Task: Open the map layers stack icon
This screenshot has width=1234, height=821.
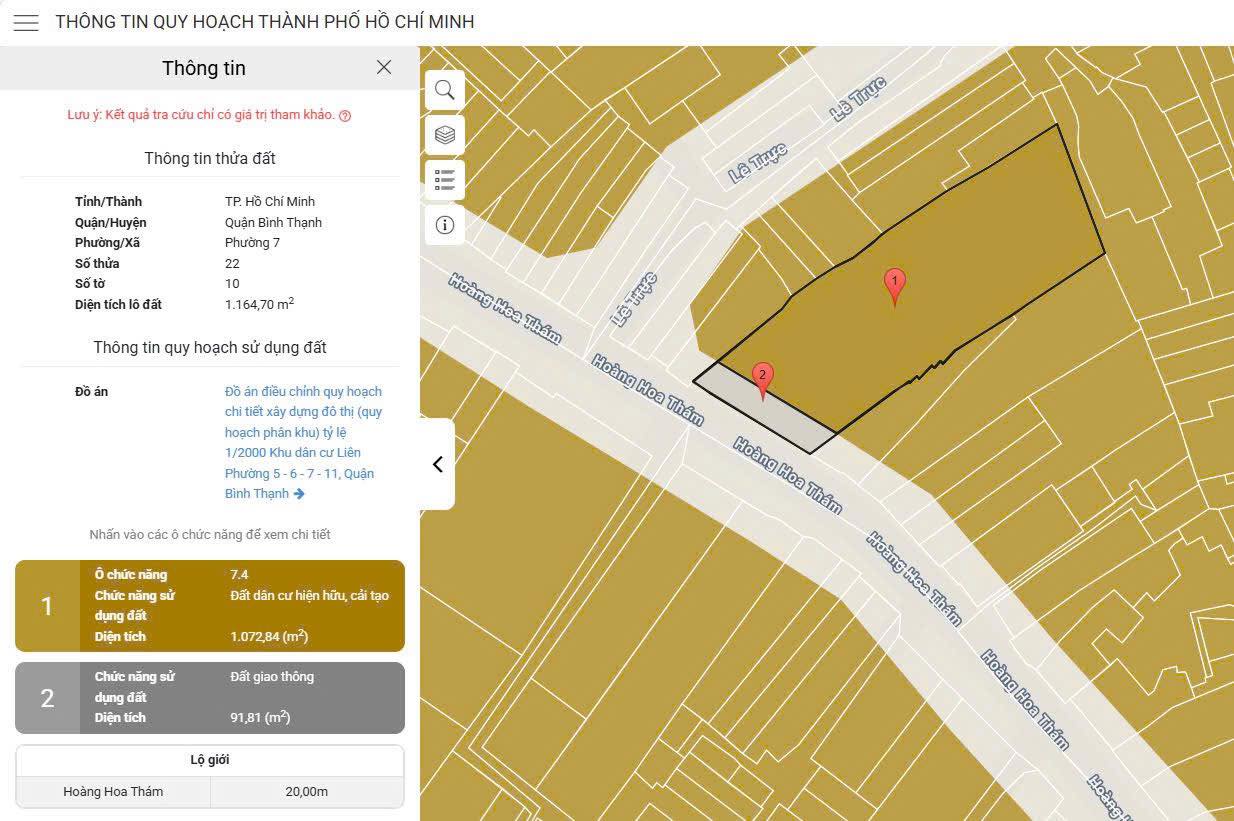Action: [x=445, y=135]
